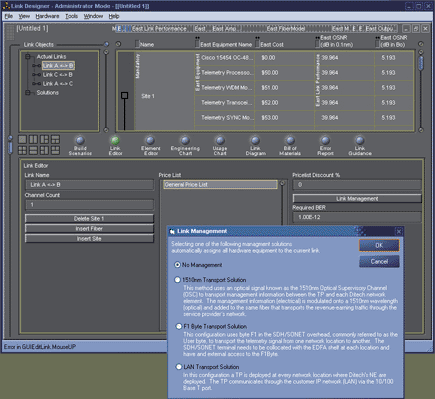Toggle East OSNR (dB in 0.1nm) column box

[x=317, y=44]
